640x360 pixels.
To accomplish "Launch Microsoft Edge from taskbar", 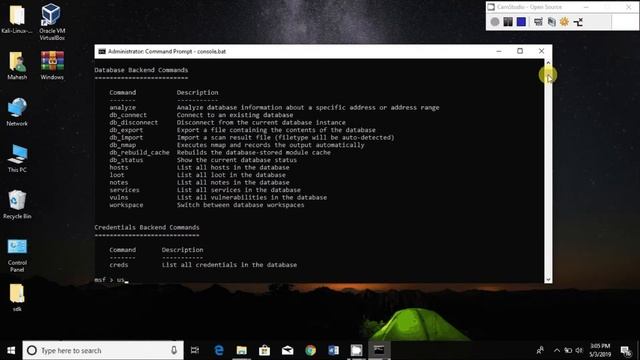I will tap(219, 350).
